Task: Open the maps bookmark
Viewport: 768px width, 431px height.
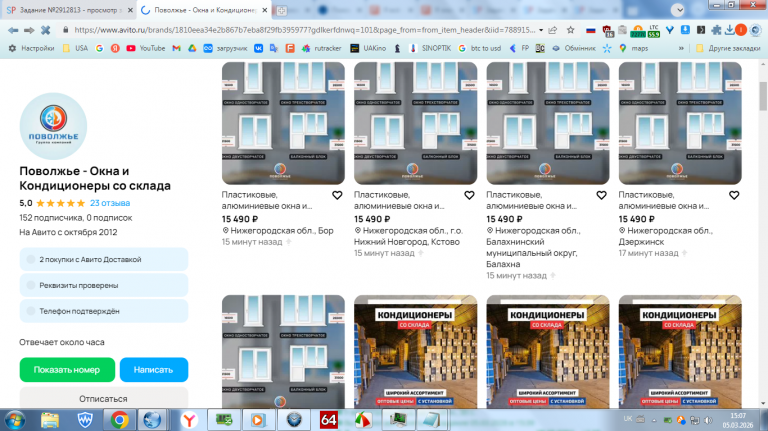Action: point(633,48)
